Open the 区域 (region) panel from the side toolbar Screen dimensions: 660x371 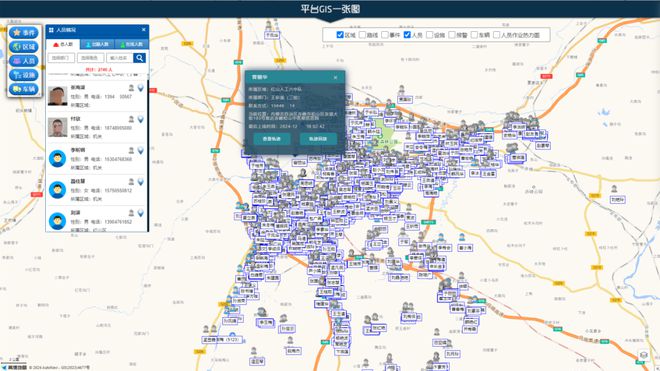click(x=24, y=47)
